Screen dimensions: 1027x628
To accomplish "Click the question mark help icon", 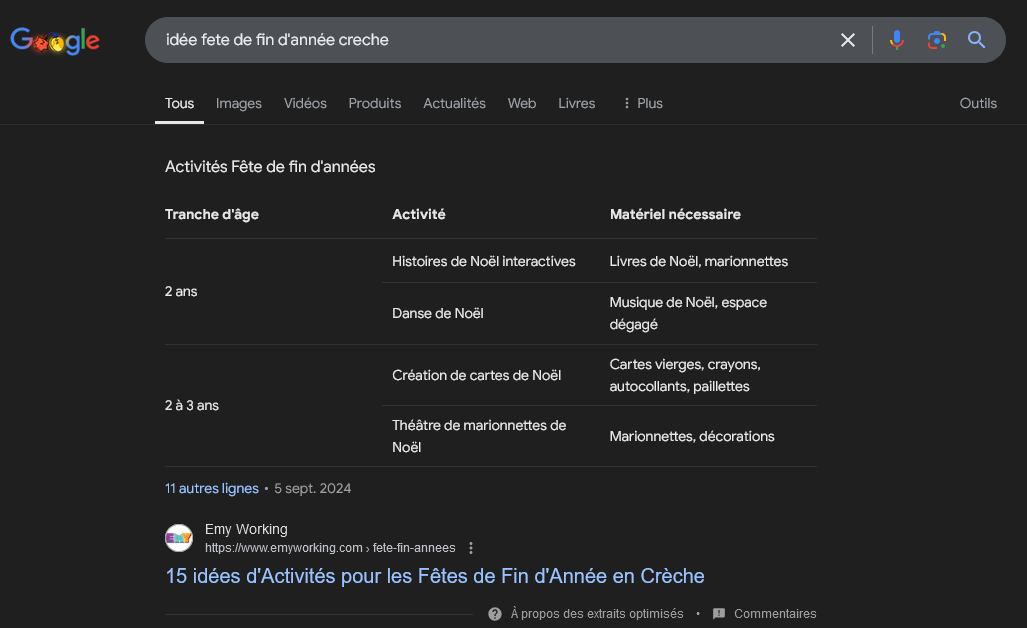I will tap(495, 614).
